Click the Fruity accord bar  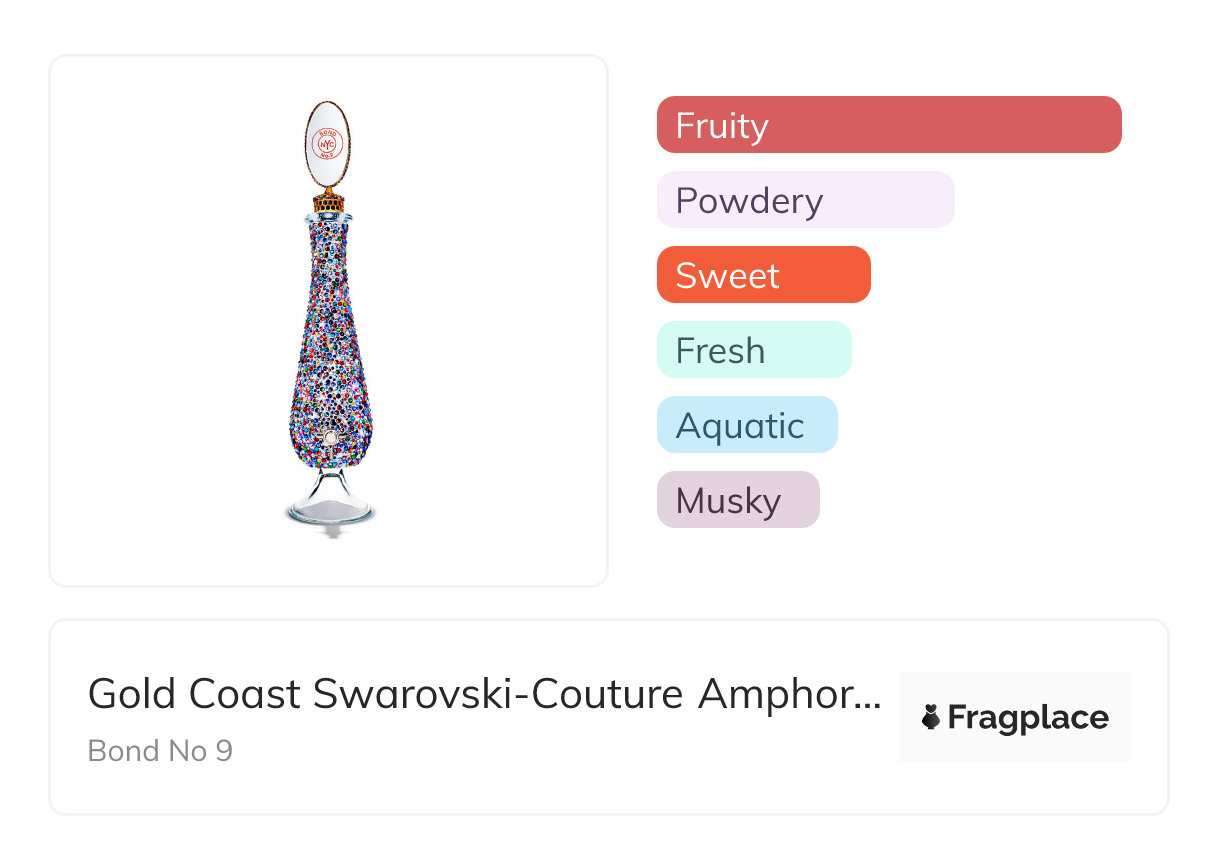[888, 125]
